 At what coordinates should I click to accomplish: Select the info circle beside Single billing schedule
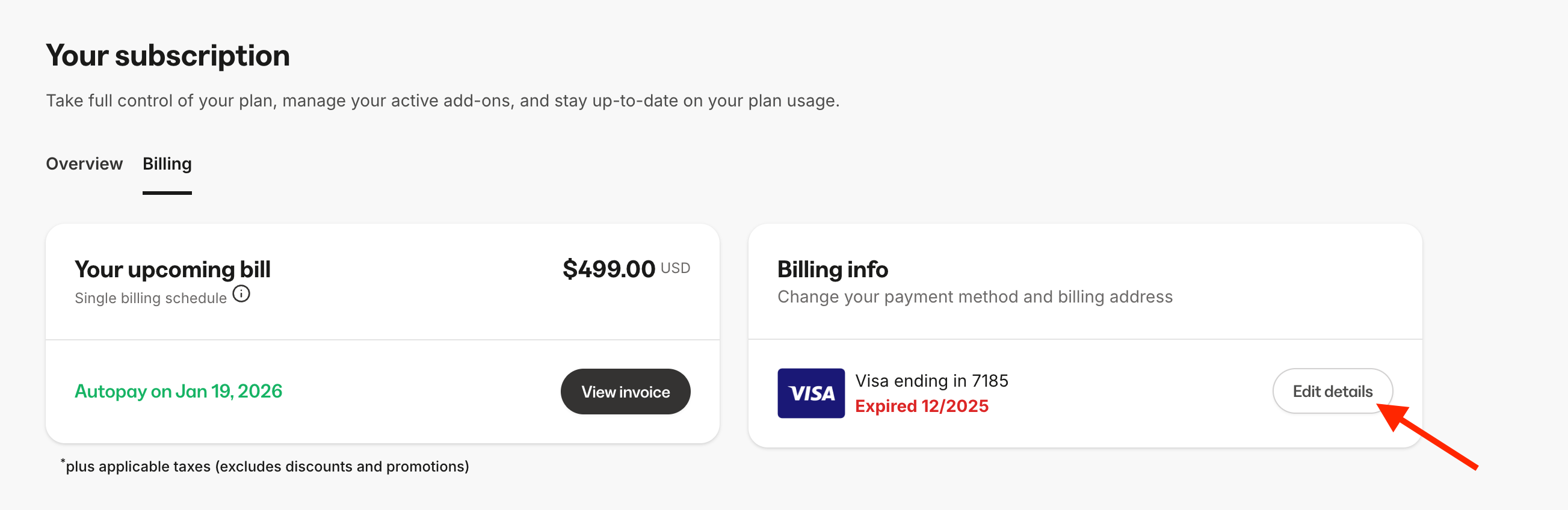point(242,295)
